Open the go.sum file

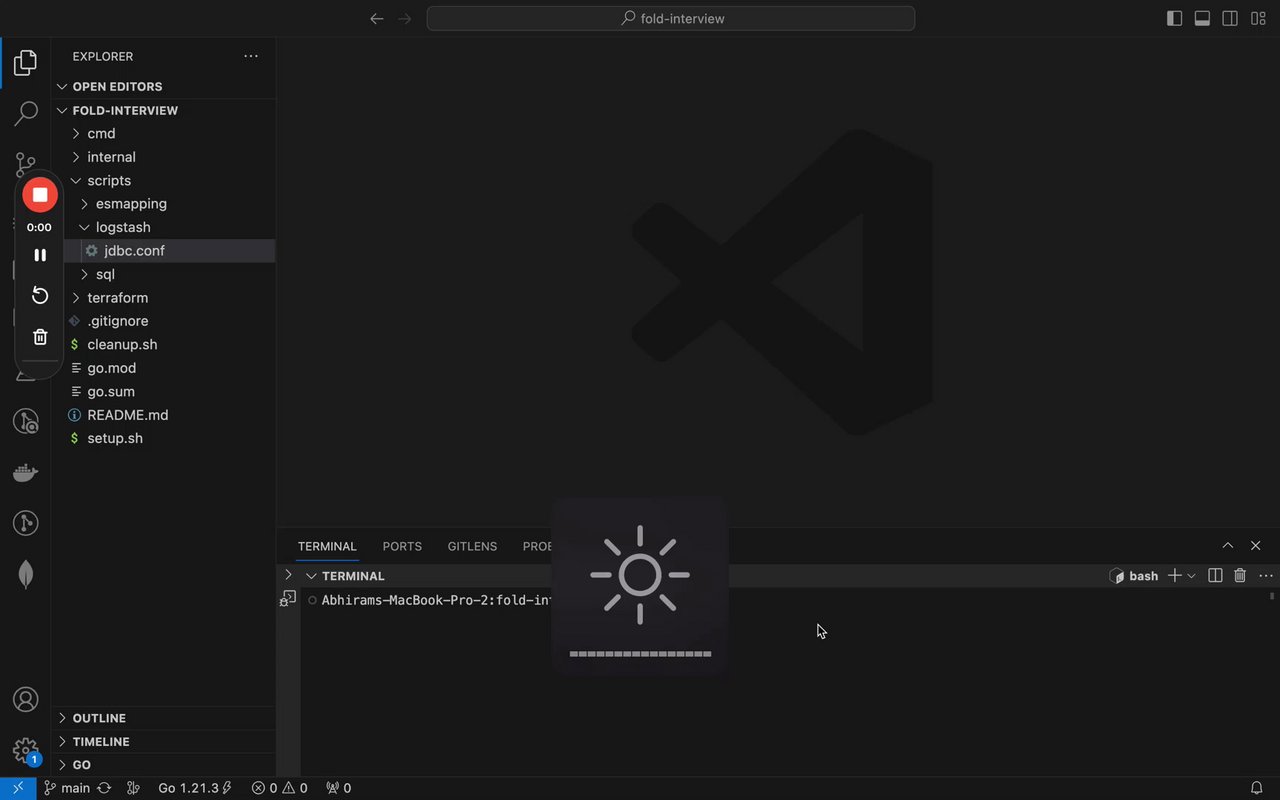click(x=164, y=392)
